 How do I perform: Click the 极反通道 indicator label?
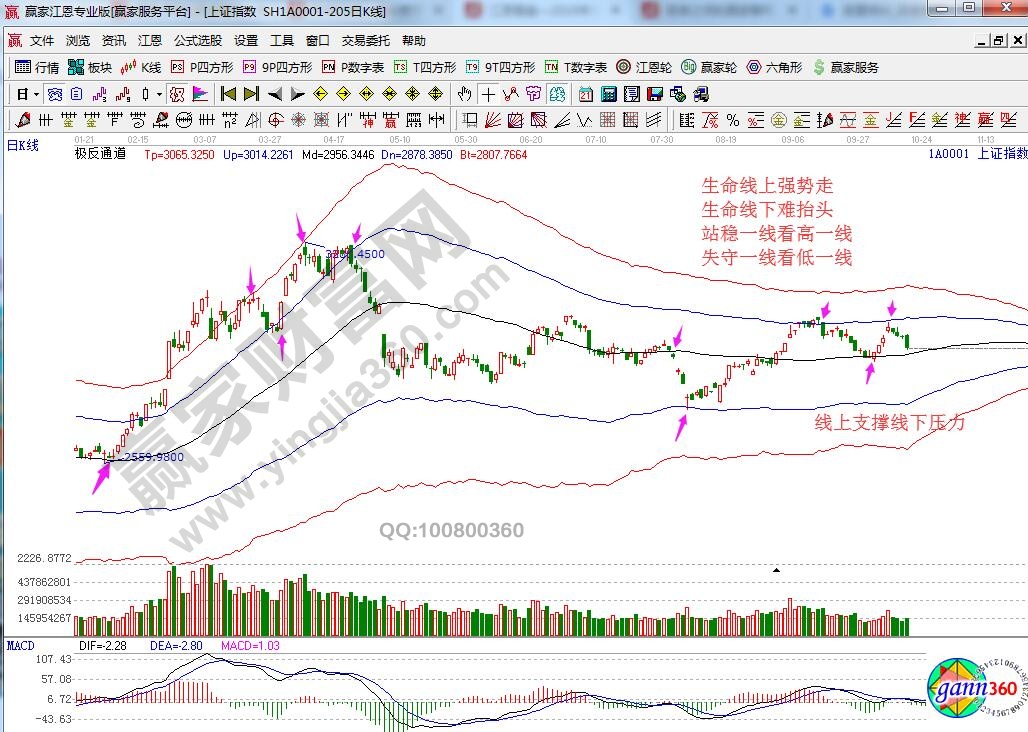100,155
